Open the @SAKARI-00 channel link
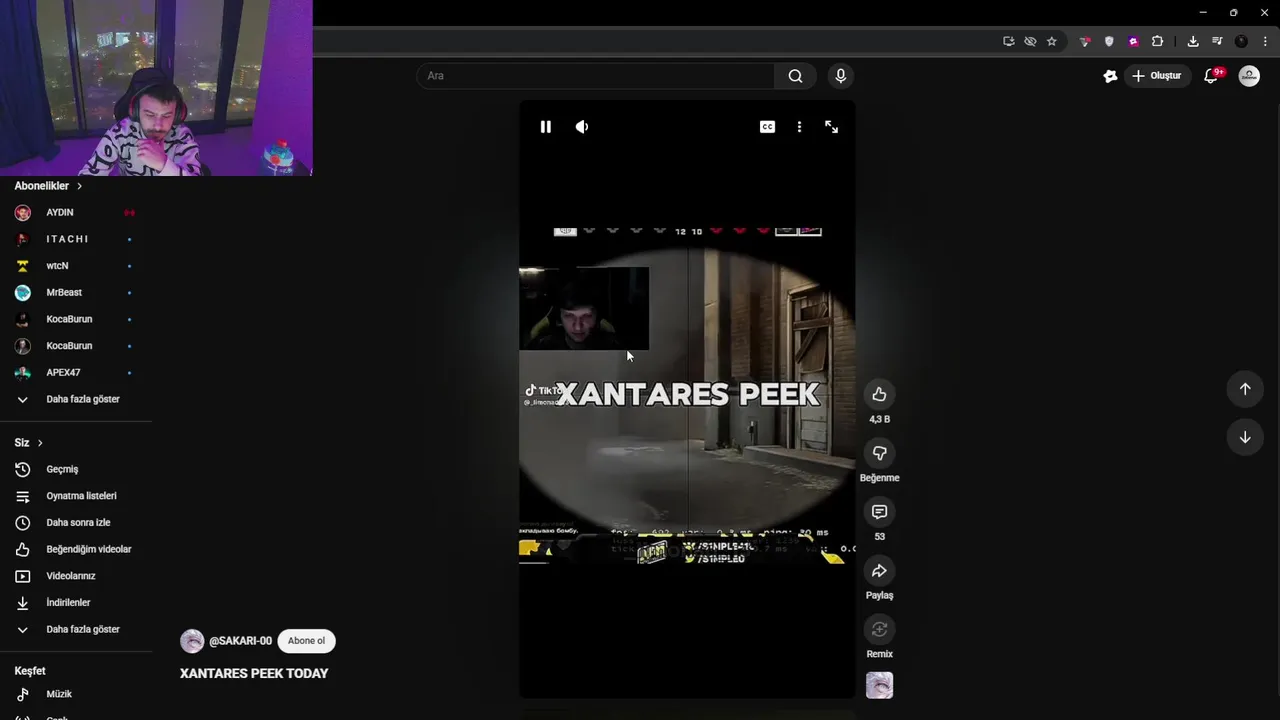1280x720 pixels. coord(240,641)
